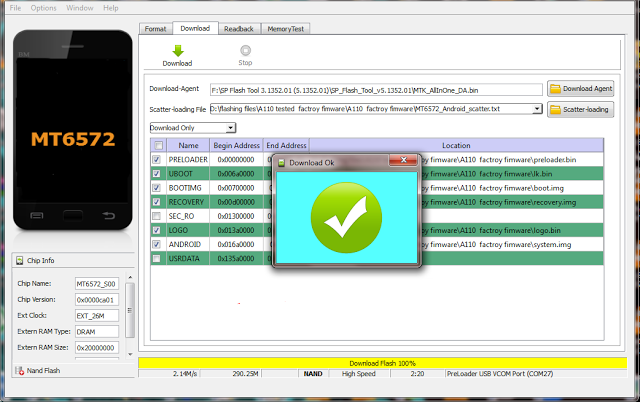640x402 pixels.
Task: Click the Location column header
Action: click(x=456, y=145)
